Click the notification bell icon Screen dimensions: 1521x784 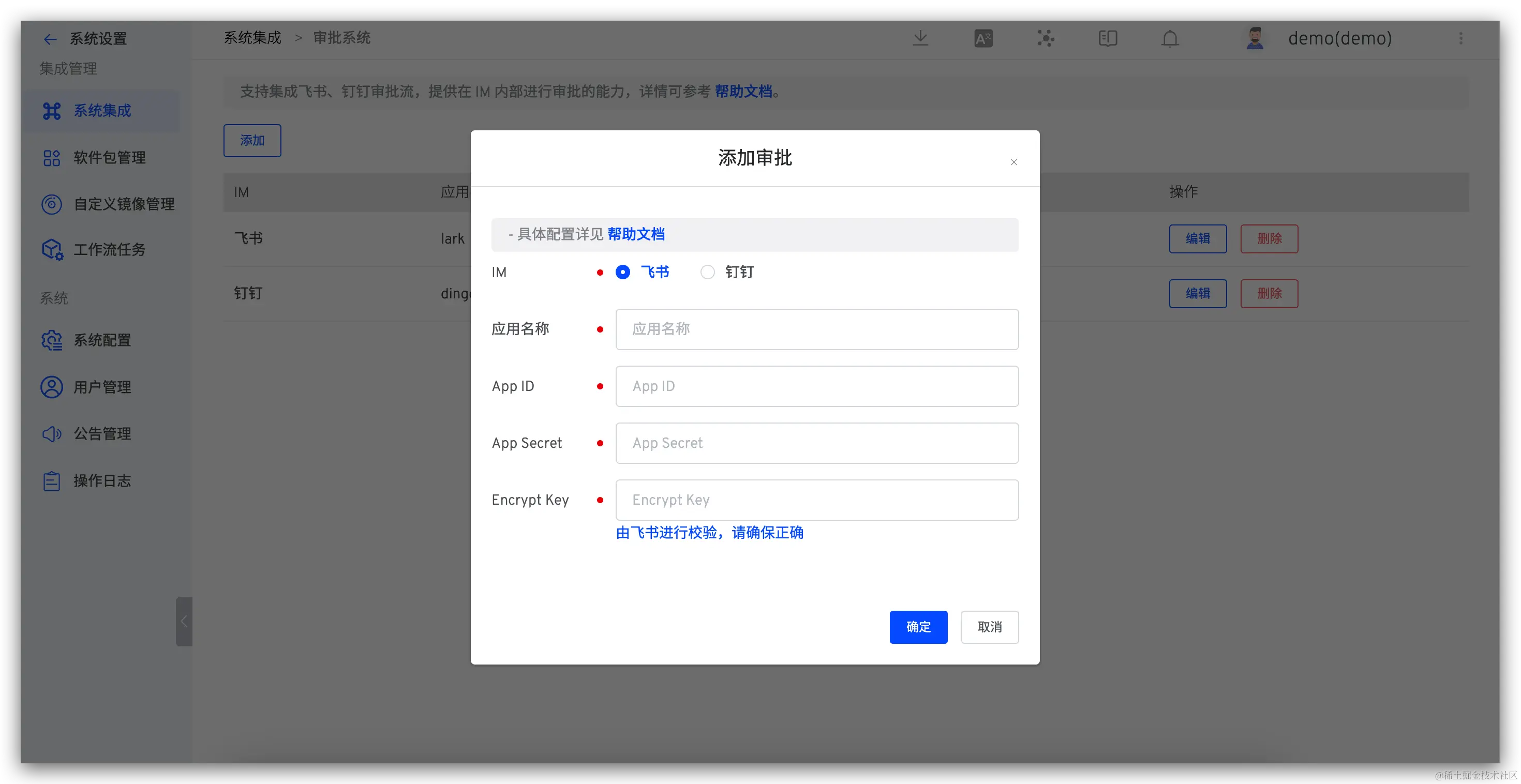coord(1170,39)
